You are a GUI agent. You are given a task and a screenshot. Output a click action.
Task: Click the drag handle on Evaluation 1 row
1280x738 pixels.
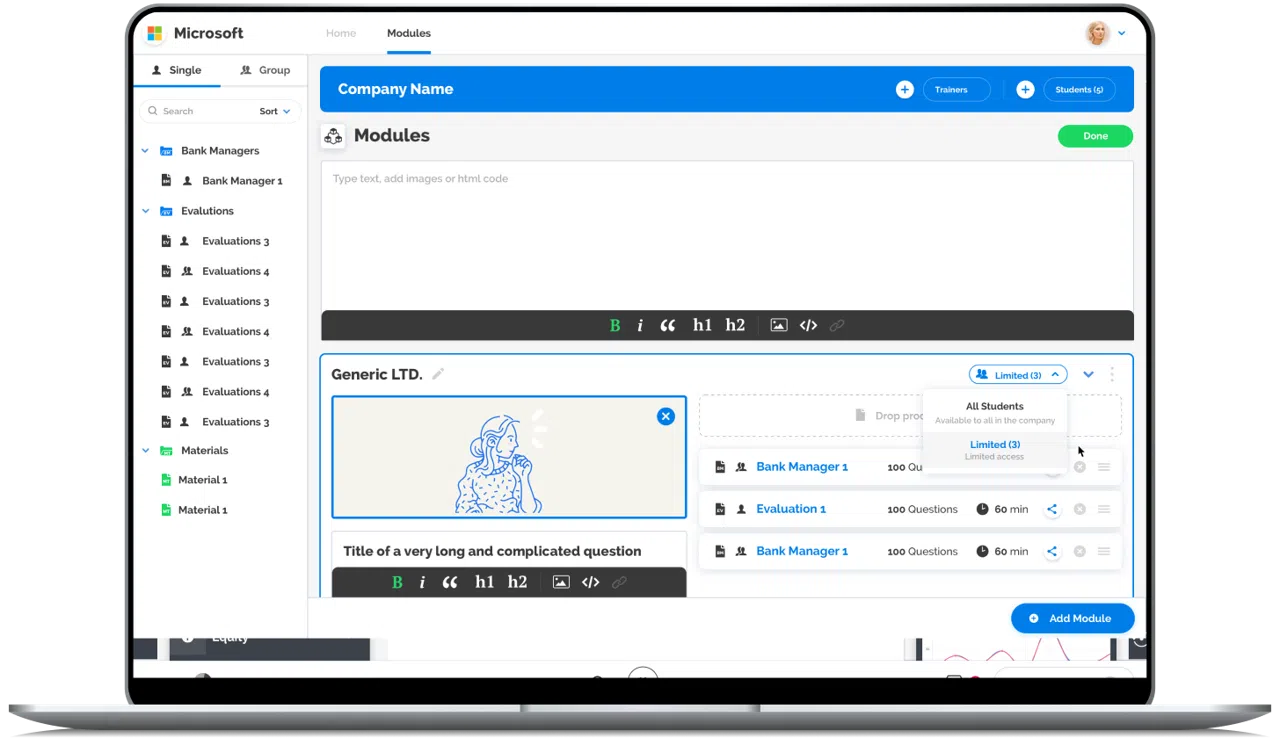click(x=1104, y=509)
